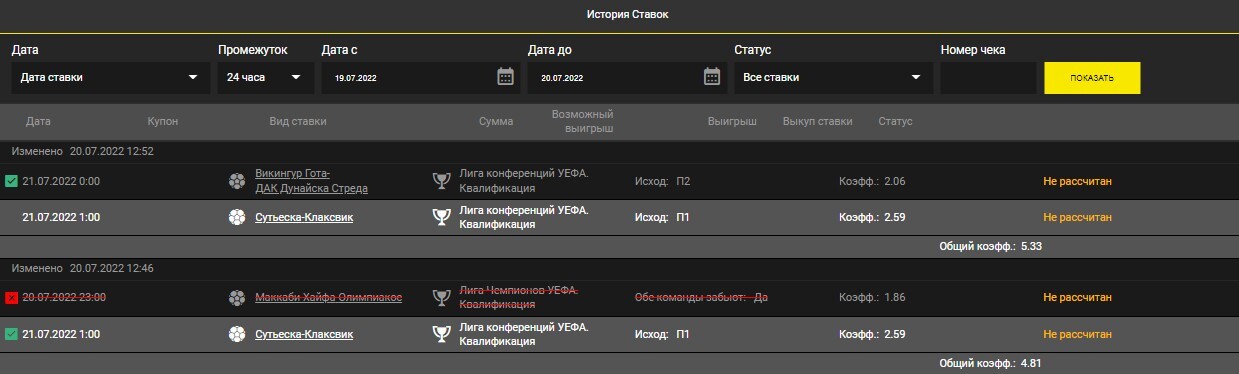This screenshot has height=374, width=1239.
Task: Expand the Дата ставки dropdown
Action: tap(111, 77)
